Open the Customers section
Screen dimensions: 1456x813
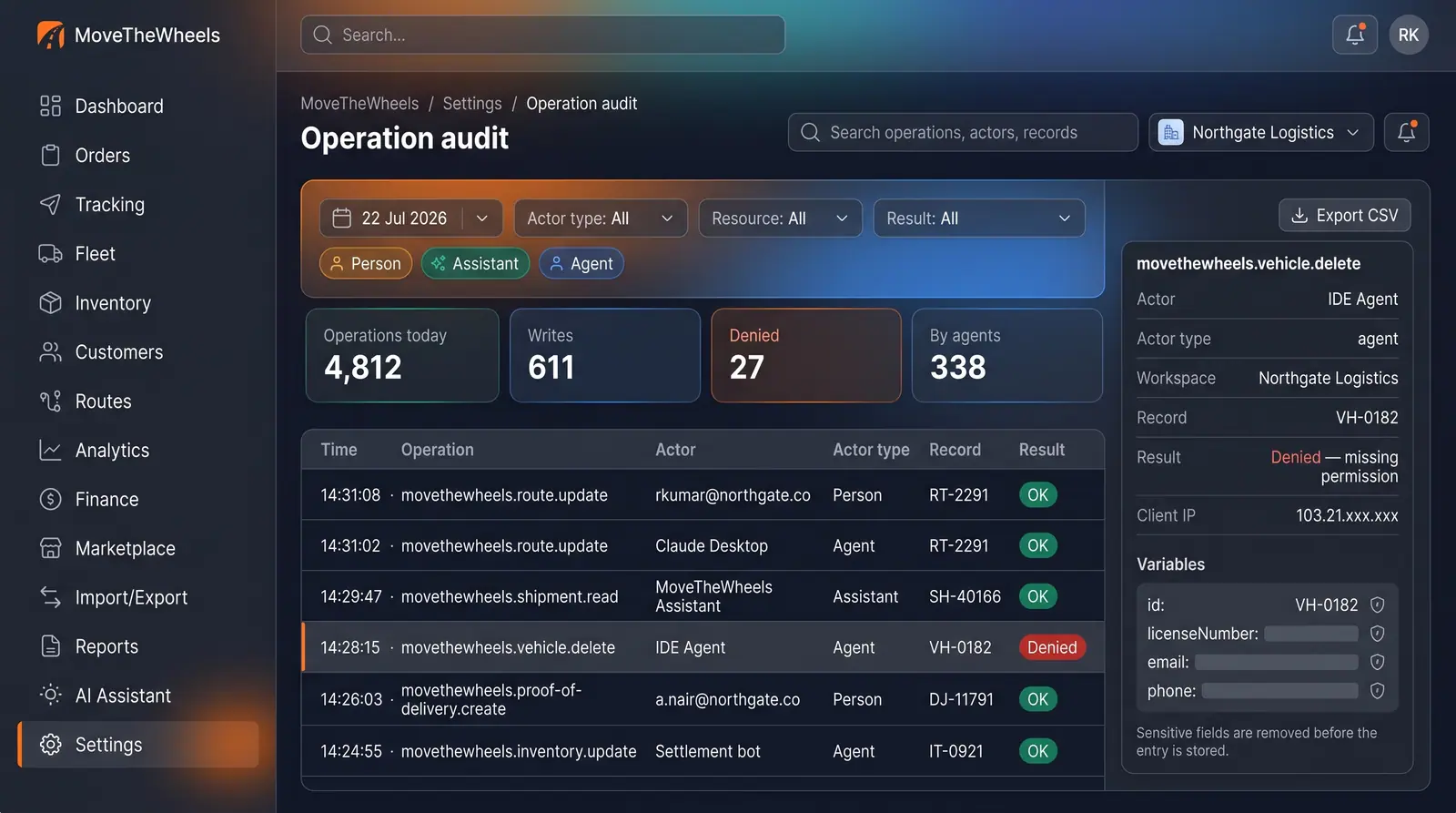pyautogui.click(x=138, y=351)
